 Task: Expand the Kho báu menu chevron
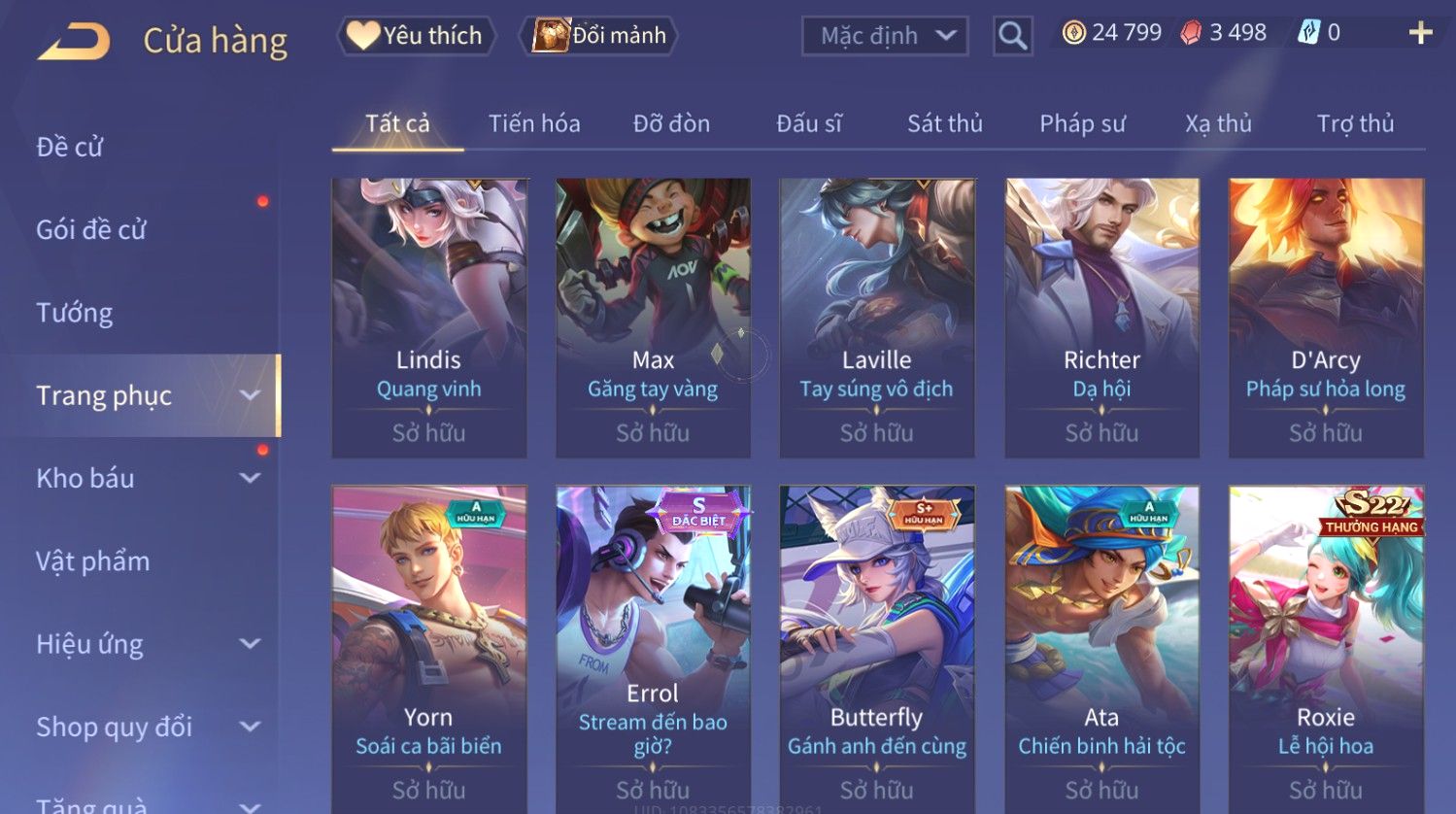click(x=250, y=478)
